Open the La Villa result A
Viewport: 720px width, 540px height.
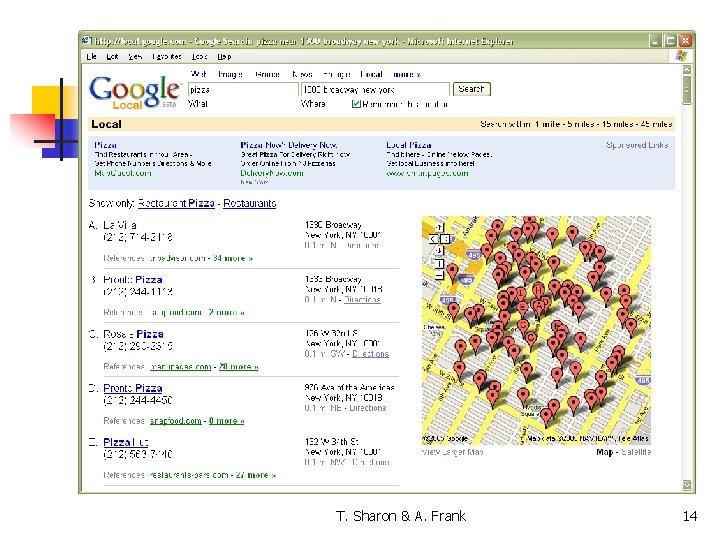point(120,225)
